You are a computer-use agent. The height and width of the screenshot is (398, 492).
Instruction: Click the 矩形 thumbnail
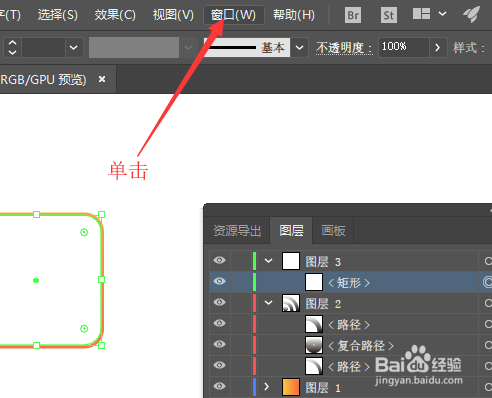(x=314, y=282)
